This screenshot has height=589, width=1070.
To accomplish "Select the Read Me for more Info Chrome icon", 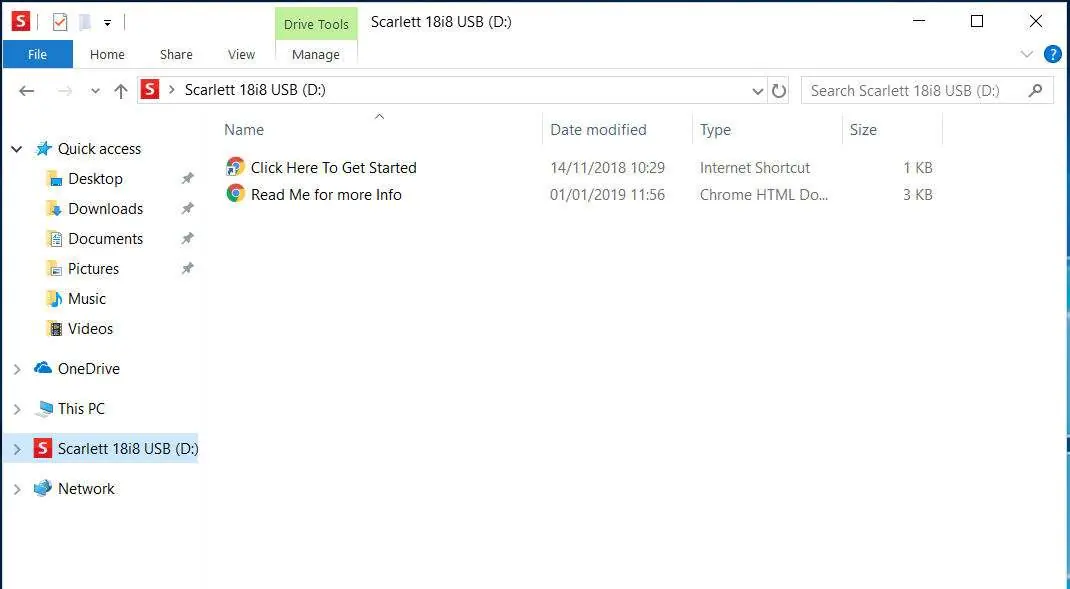I will click(235, 195).
